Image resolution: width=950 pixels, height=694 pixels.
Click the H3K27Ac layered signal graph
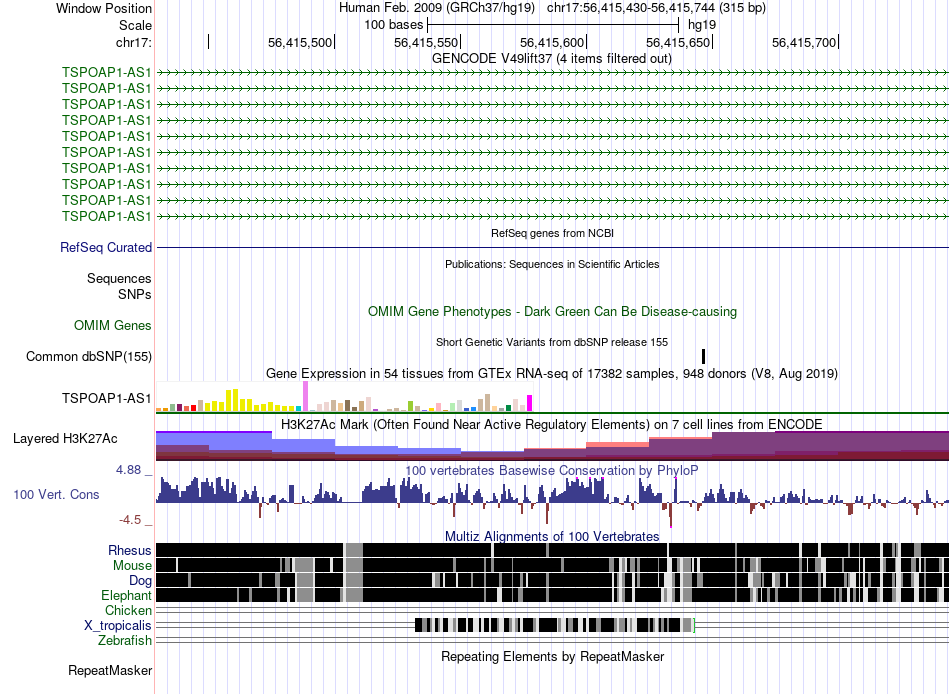(x=553, y=445)
